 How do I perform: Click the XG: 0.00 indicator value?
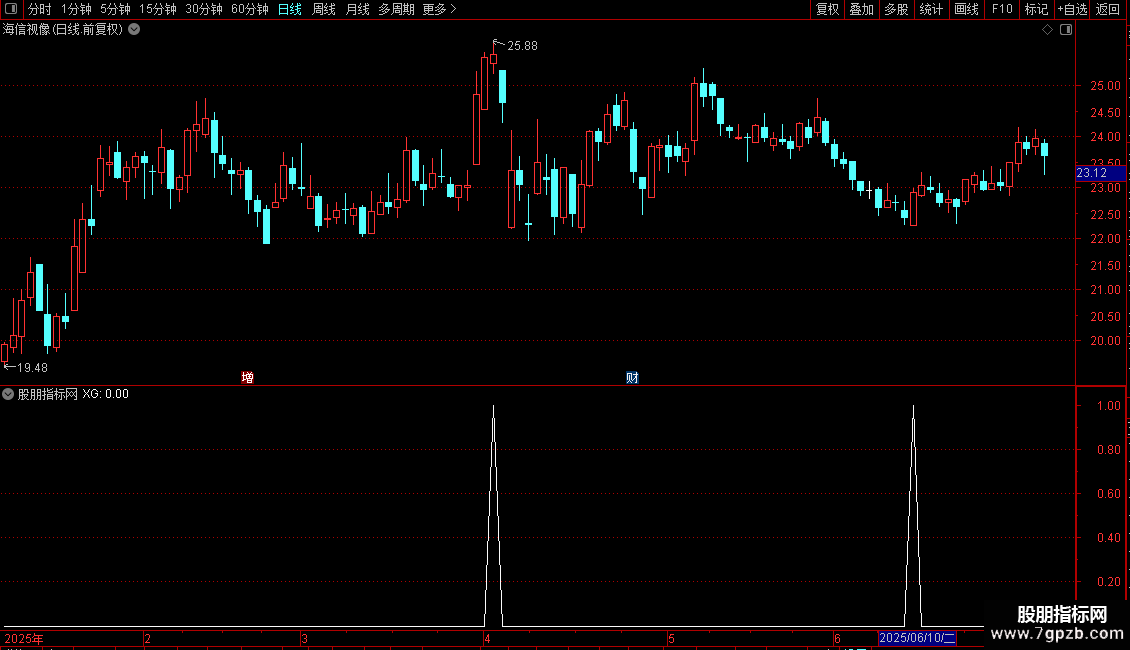tap(105, 394)
